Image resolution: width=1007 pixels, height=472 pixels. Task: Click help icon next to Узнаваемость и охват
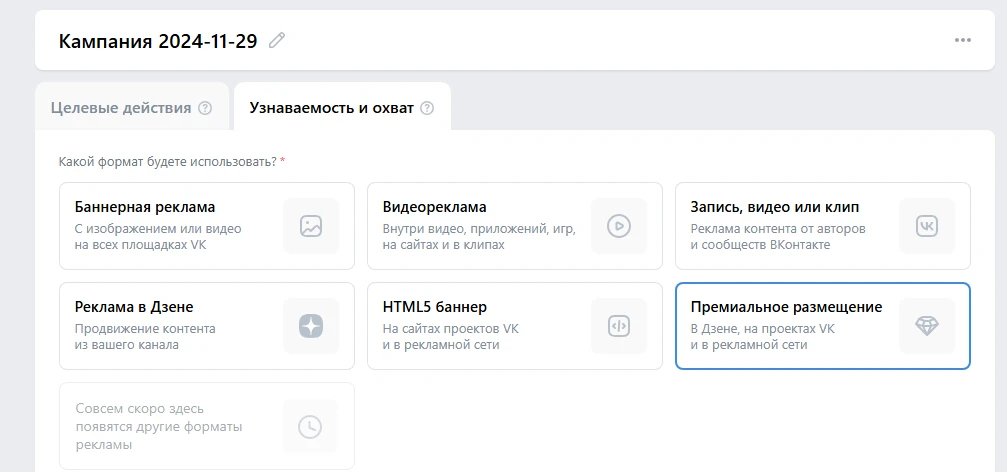[x=427, y=108]
